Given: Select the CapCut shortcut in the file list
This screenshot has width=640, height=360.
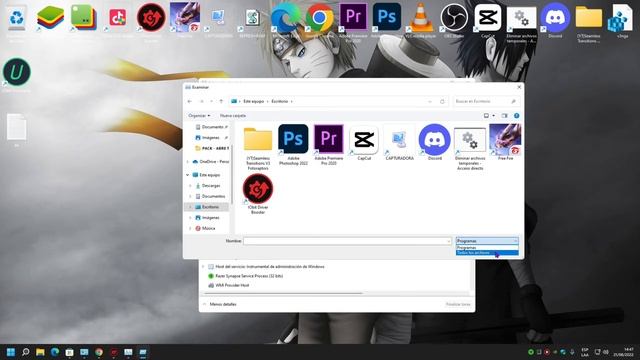Looking at the screenshot, I should tap(364, 143).
